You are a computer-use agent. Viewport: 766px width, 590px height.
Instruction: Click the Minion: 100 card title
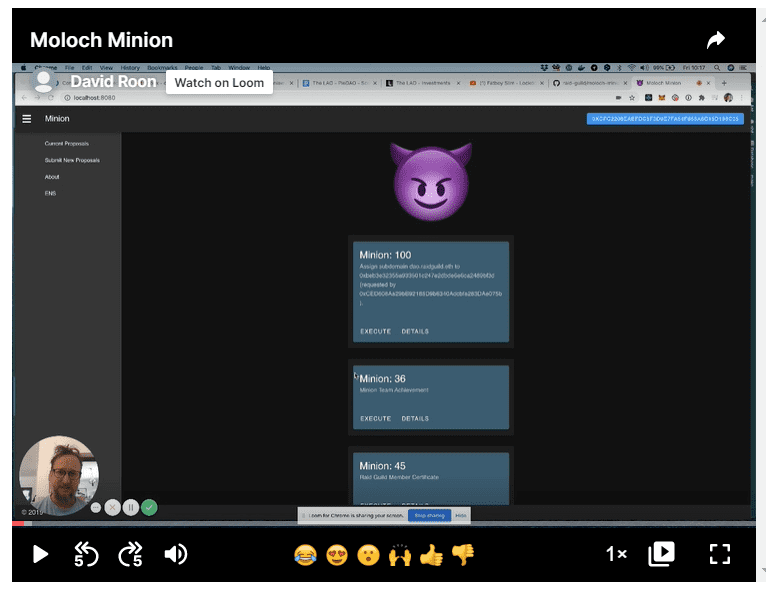385,255
